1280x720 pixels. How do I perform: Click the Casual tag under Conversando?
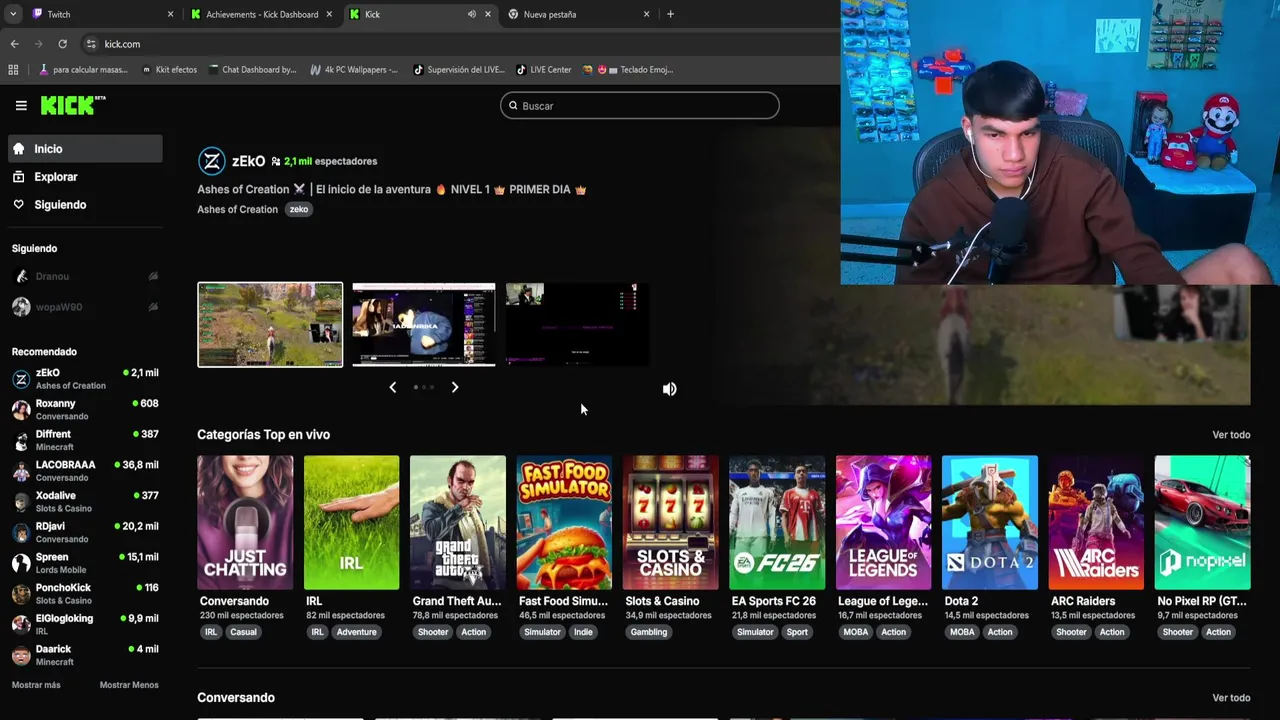[243, 632]
